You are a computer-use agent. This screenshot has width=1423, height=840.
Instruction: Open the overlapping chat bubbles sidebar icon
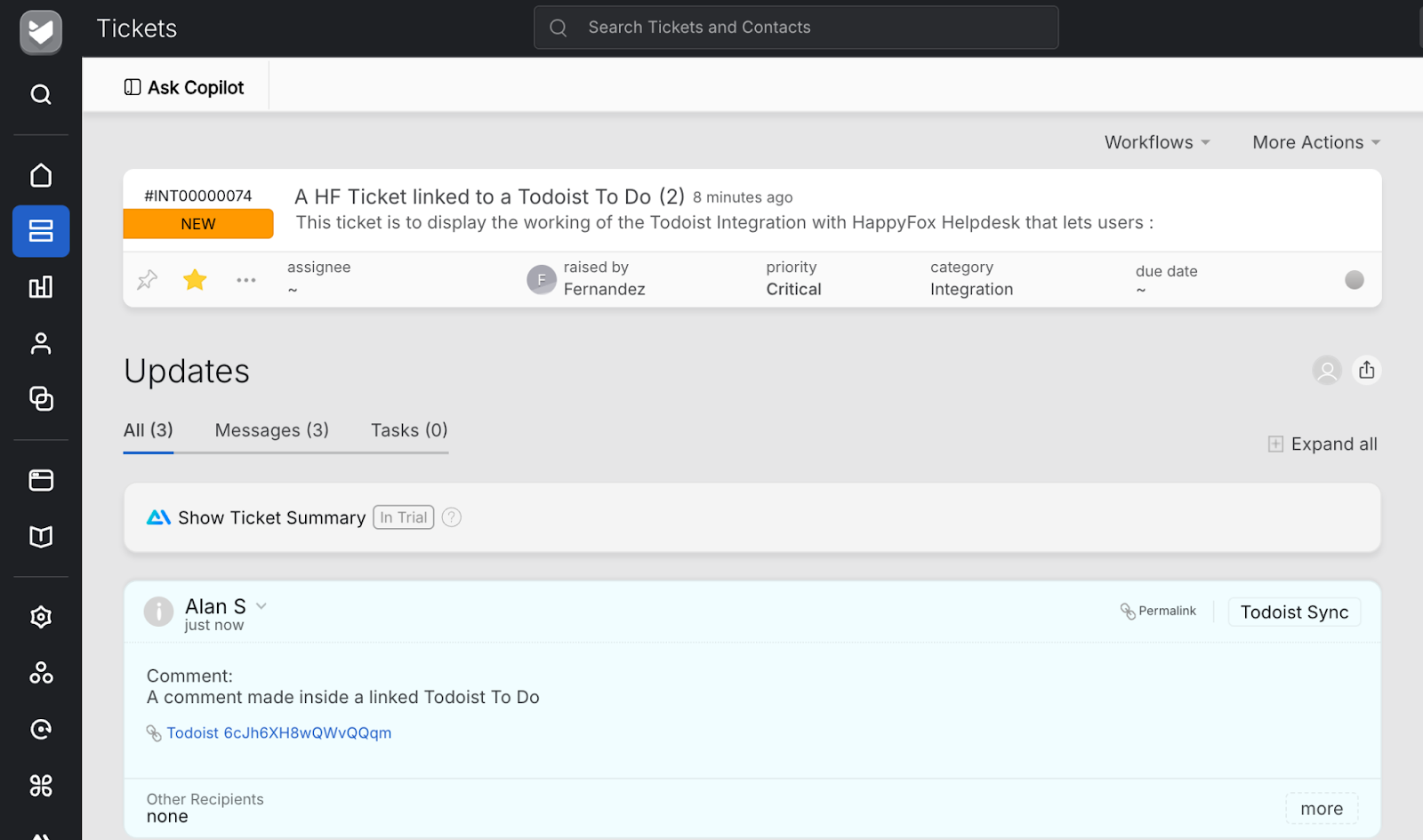[41, 398]
